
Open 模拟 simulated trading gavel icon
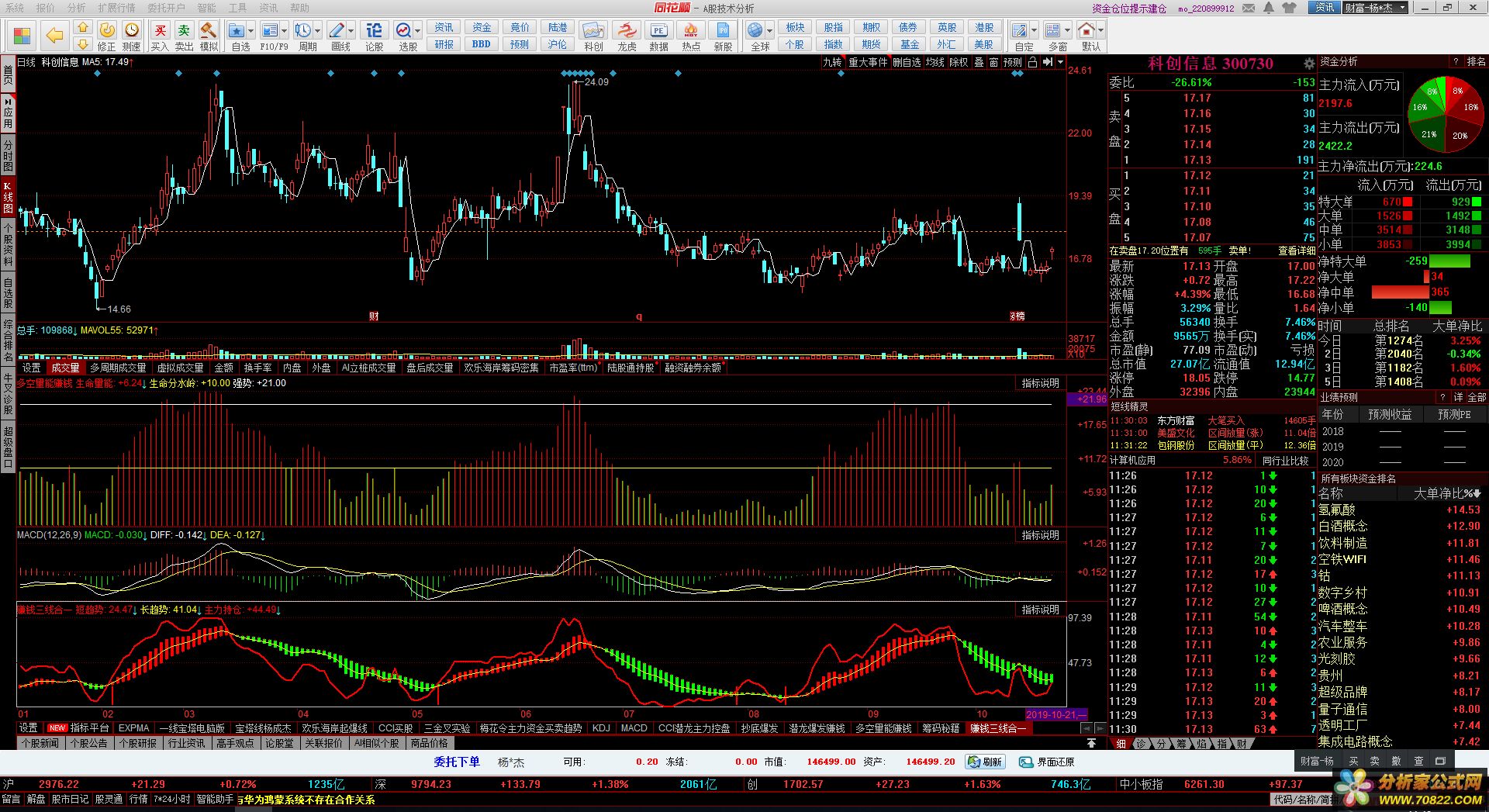[209, 30]
